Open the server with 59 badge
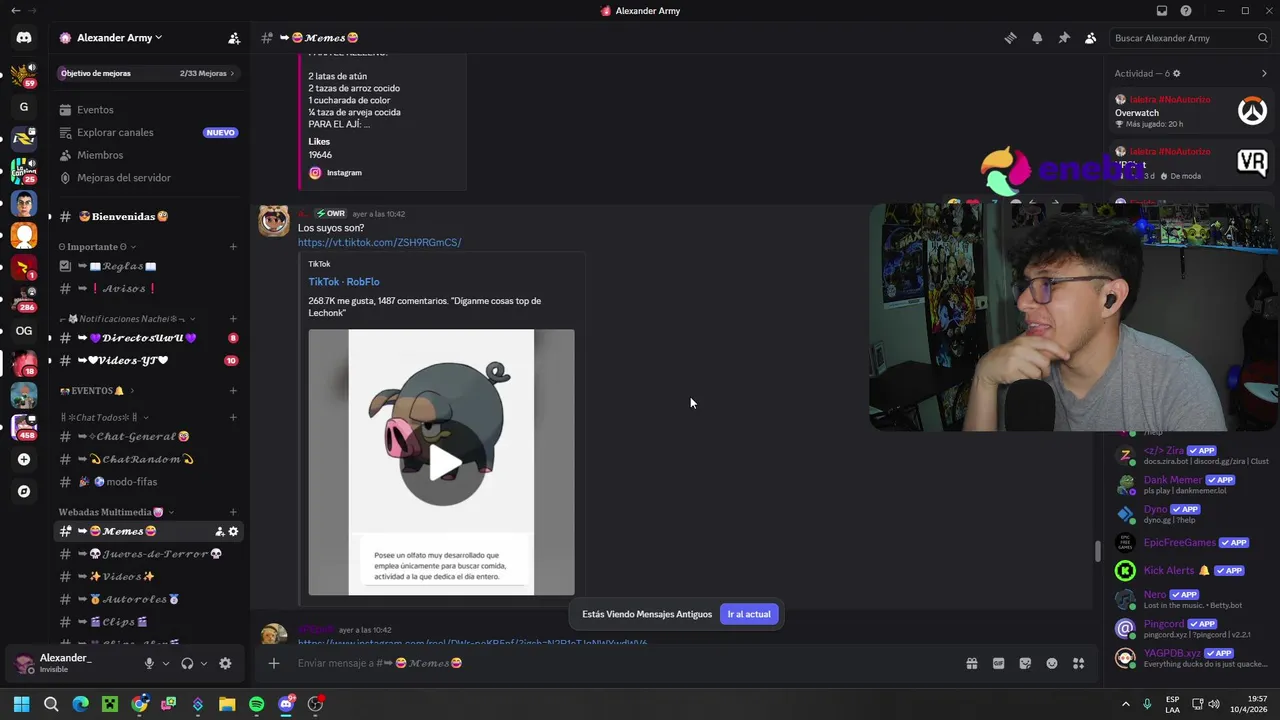The height and width of the screenshot is (720, 1280). [24, 74]
